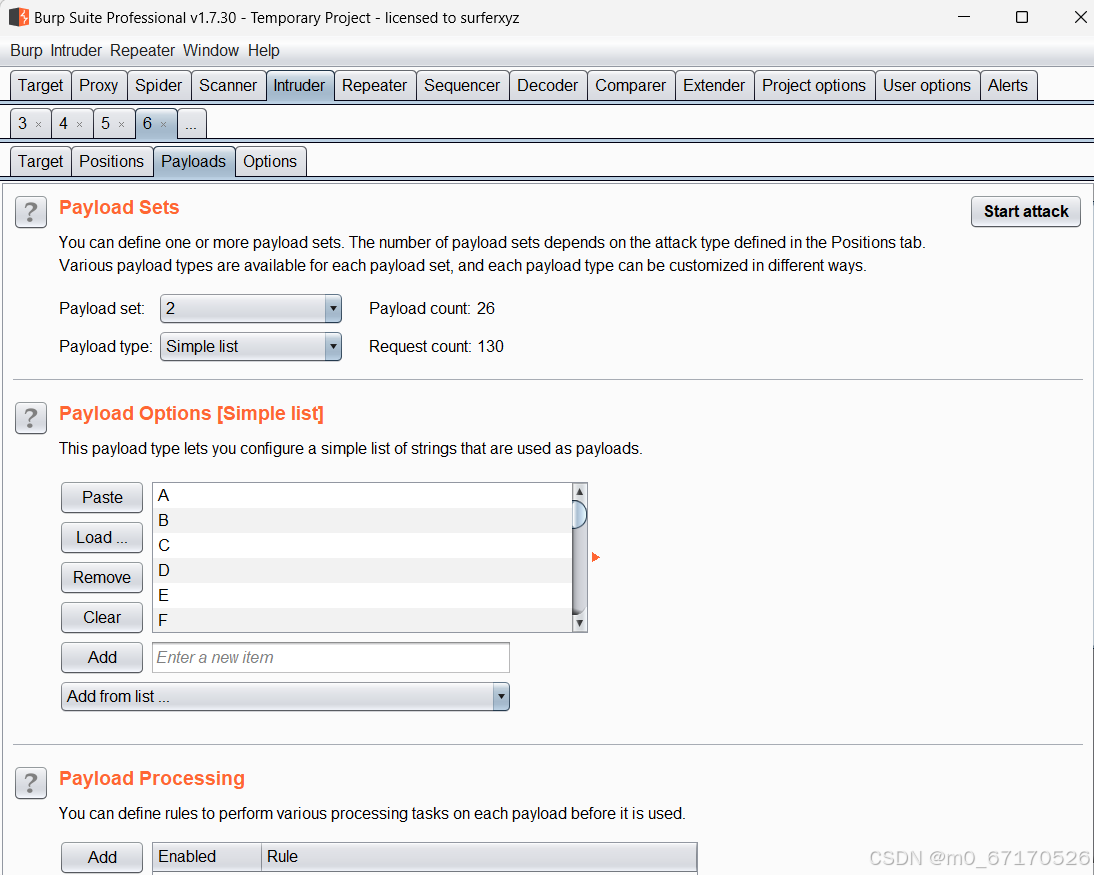Viewport: 1094px width, 875px height.
Task: Open help for Payload Sets section
Action: (31, 212)
